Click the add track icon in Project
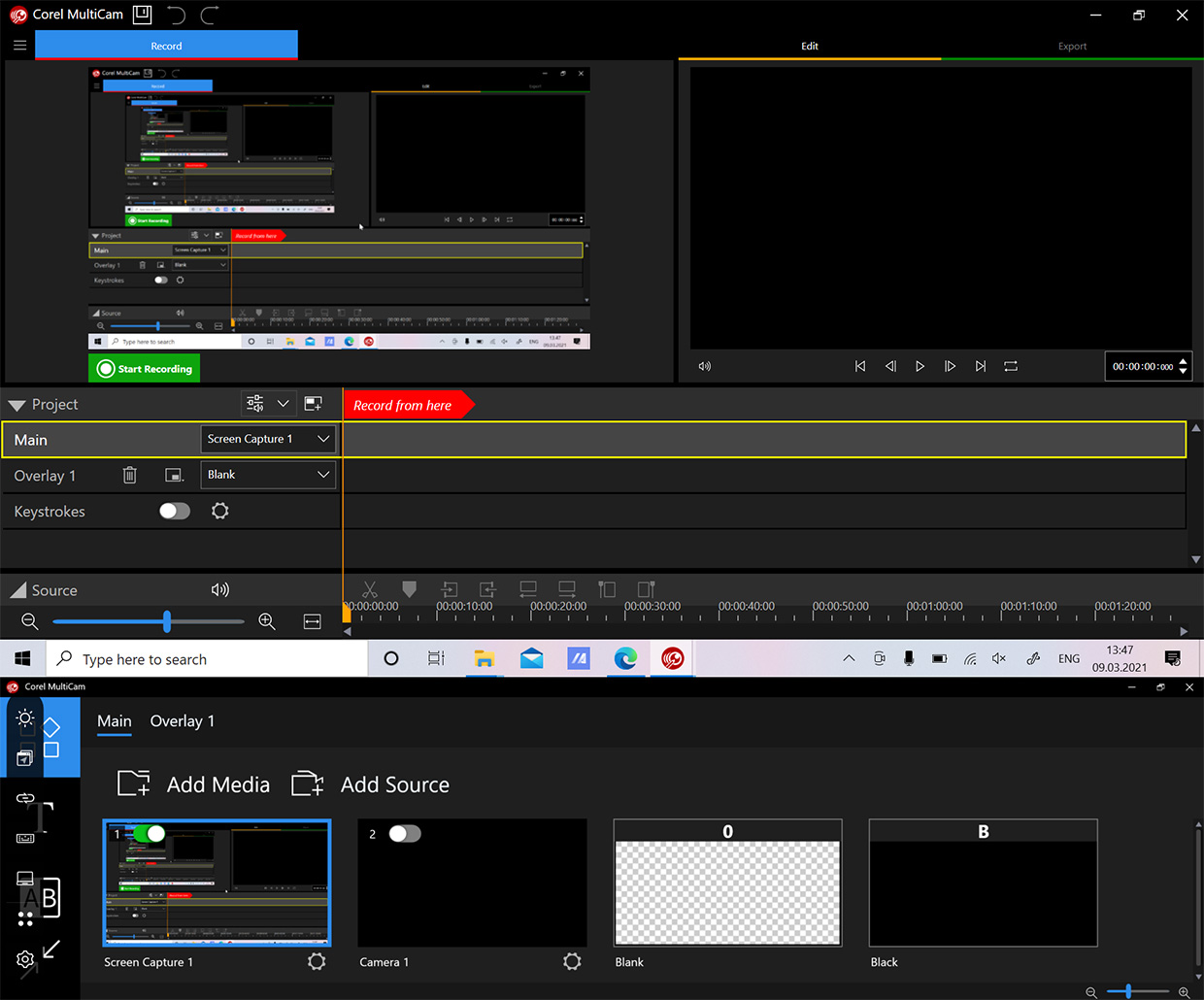The image size is (1204, 1000). pos(313,404)
